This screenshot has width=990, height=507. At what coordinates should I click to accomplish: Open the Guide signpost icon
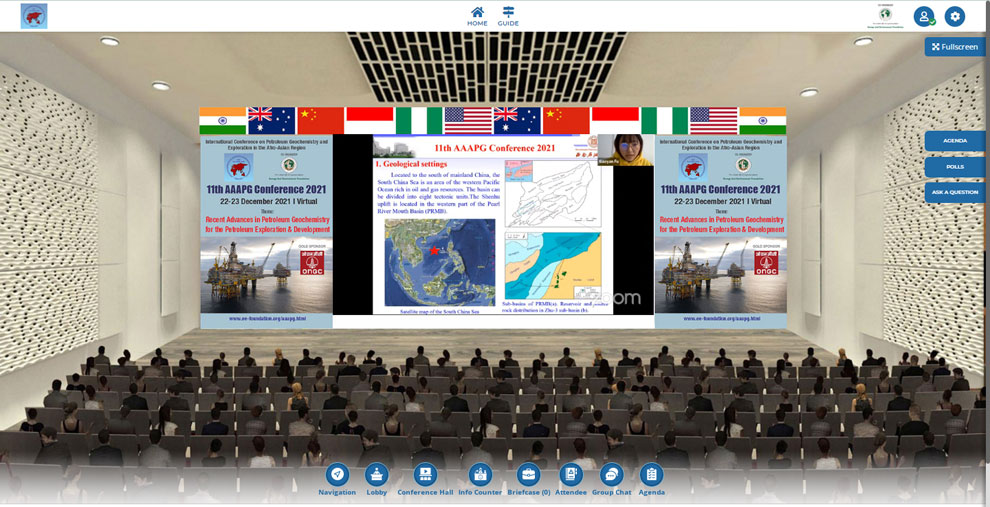click(x=508, y=16)
